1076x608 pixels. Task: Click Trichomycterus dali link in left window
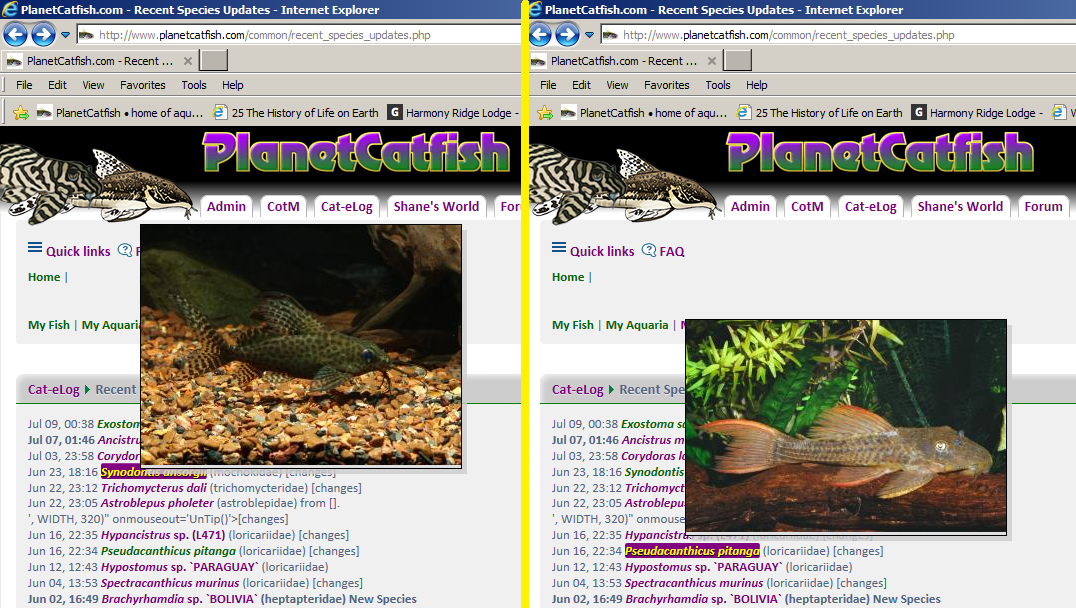click(154, 488)
